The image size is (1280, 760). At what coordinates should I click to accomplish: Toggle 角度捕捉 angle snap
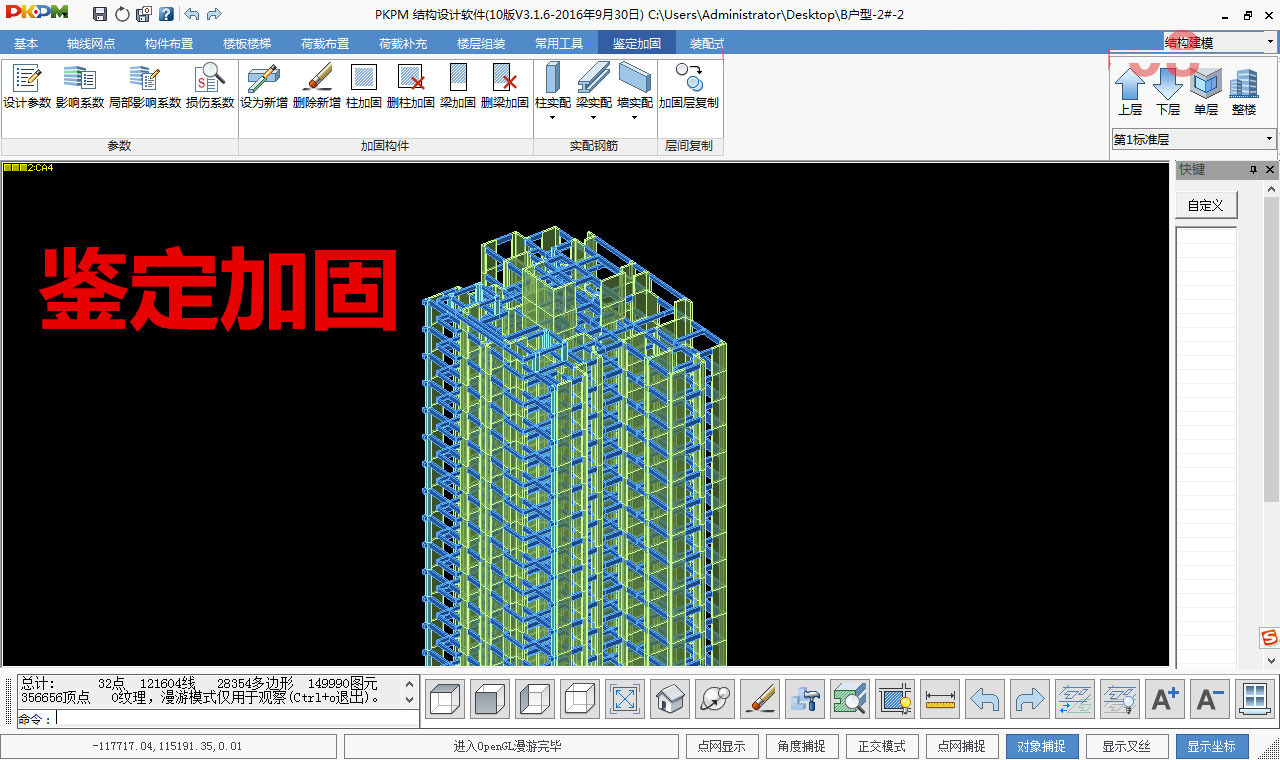(802, 746)
